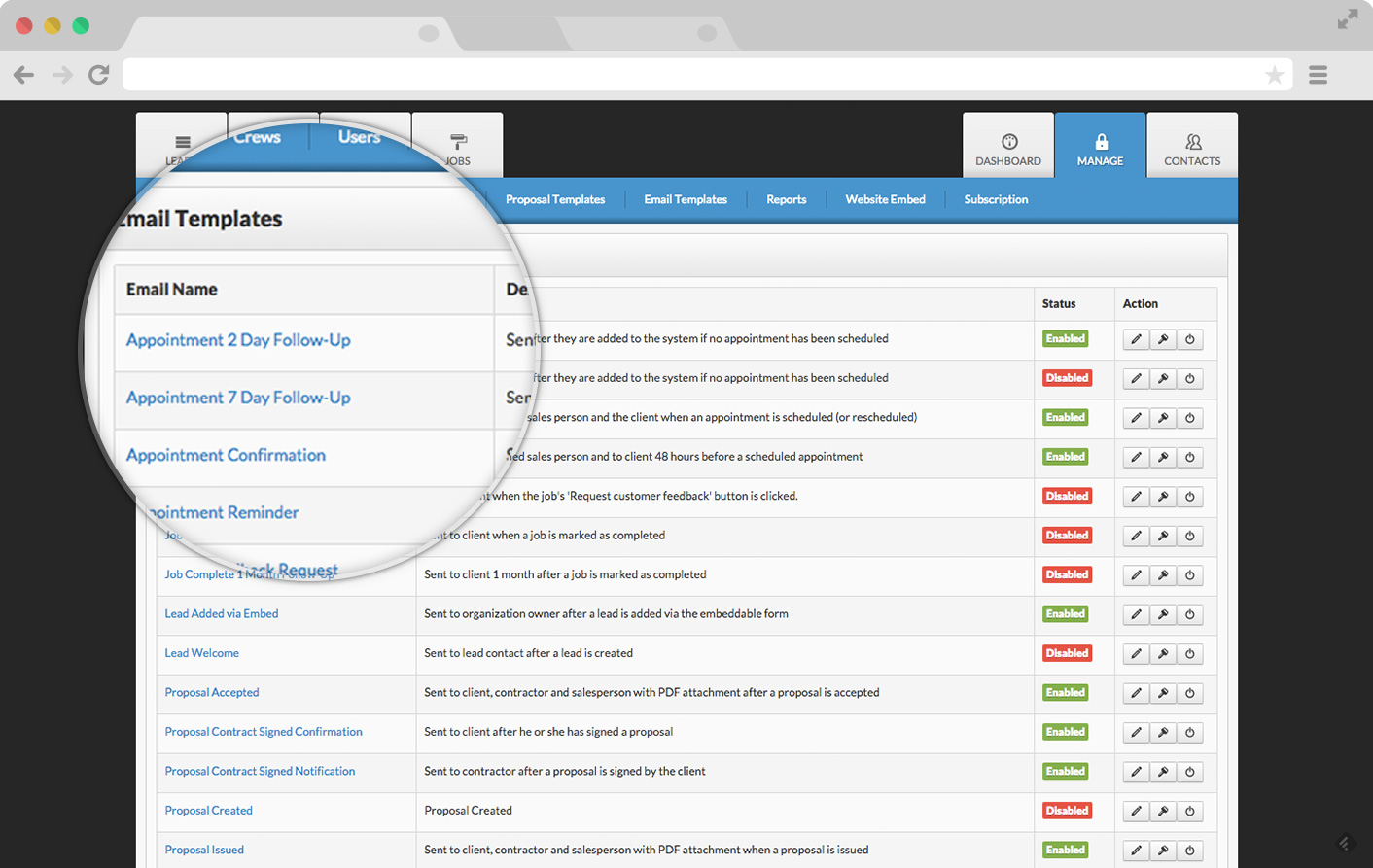Edit the Proposal Created template
1373x868 pixels.
(x=1136, y=812)
